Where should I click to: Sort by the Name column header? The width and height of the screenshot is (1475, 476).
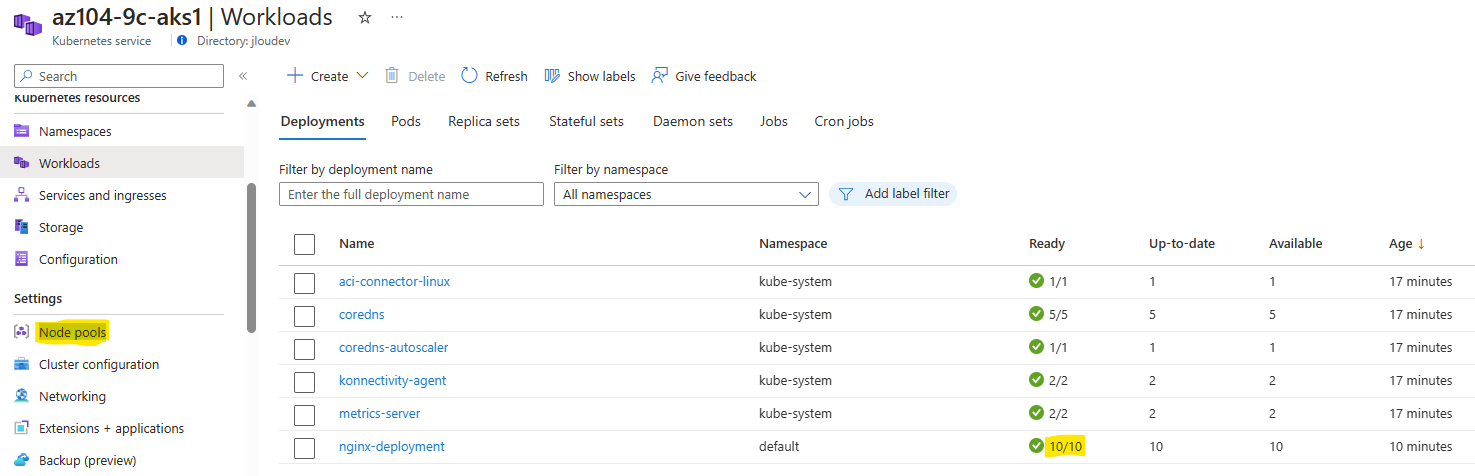356,244
